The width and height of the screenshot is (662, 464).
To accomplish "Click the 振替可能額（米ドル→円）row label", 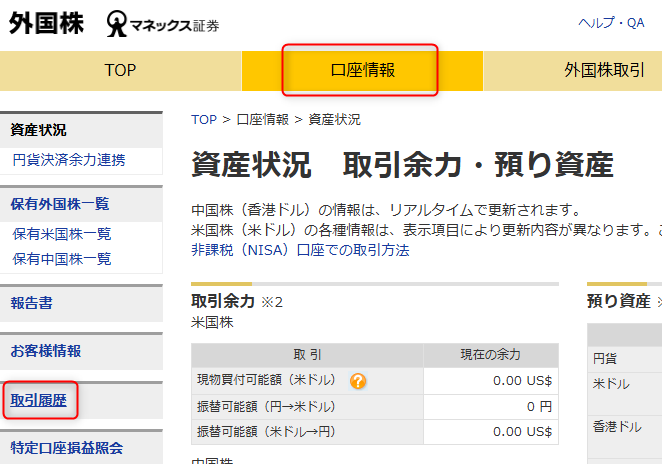I will tap(266, 432).
